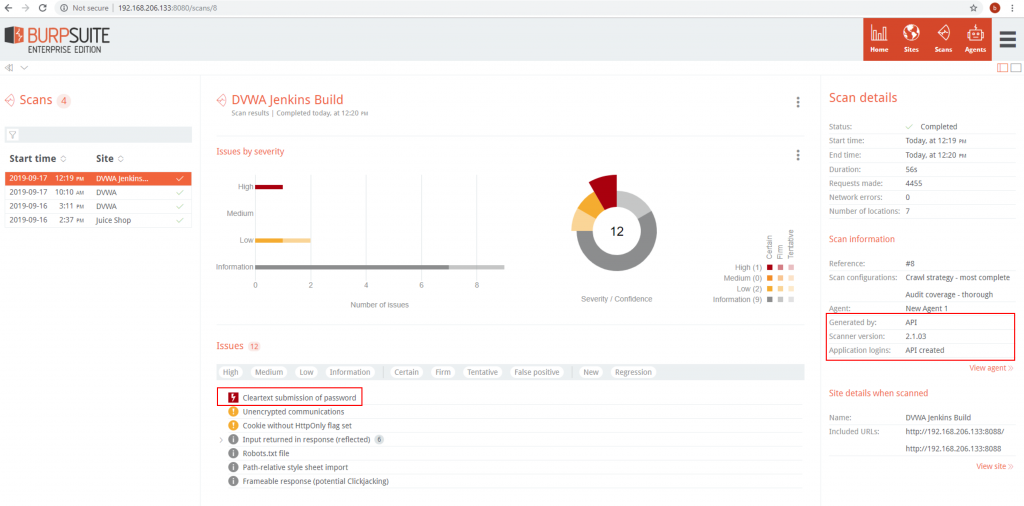Go to the Sites section

[911, 38]
